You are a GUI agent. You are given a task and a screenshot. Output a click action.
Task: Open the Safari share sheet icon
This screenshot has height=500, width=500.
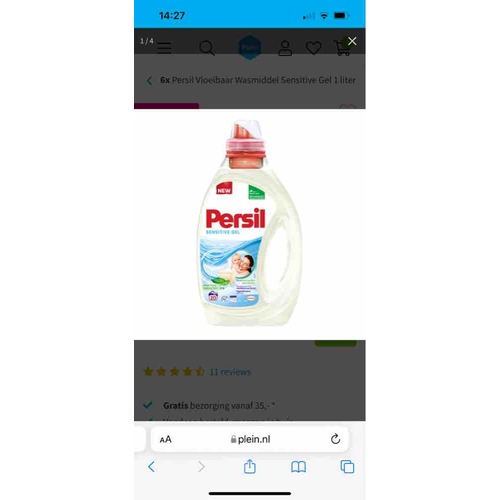(x=250, y=466)
